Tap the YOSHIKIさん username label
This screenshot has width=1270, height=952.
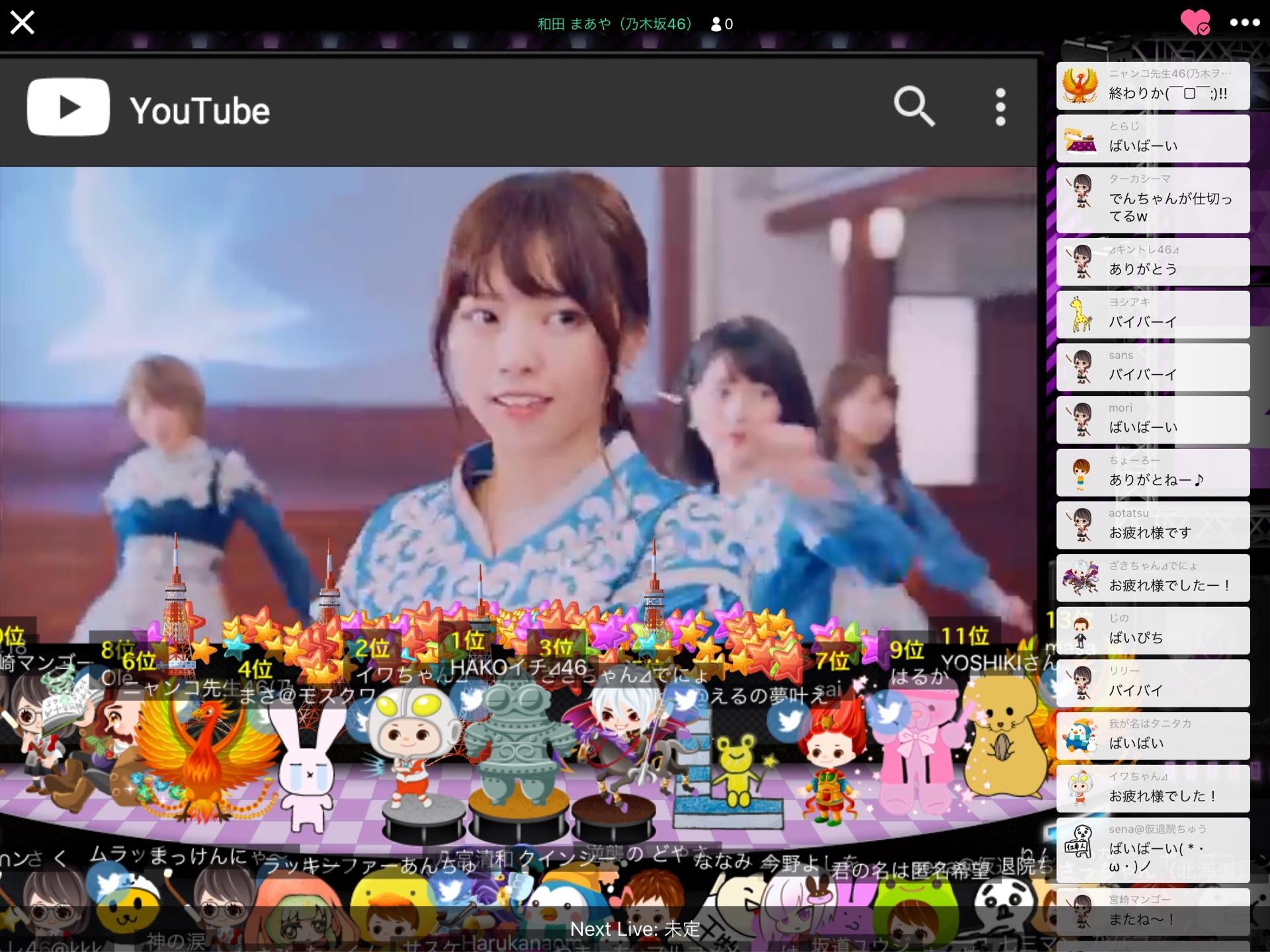(x=997, y=662)
